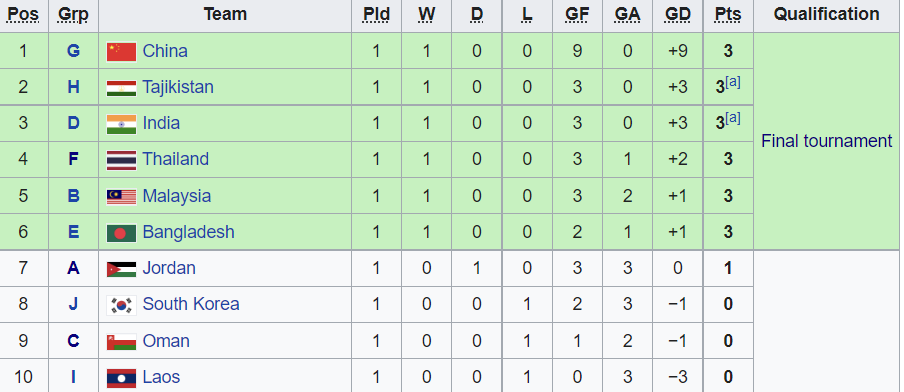Open Group J link for South Korea
904x392 pixels.
(x=73, y=304)
